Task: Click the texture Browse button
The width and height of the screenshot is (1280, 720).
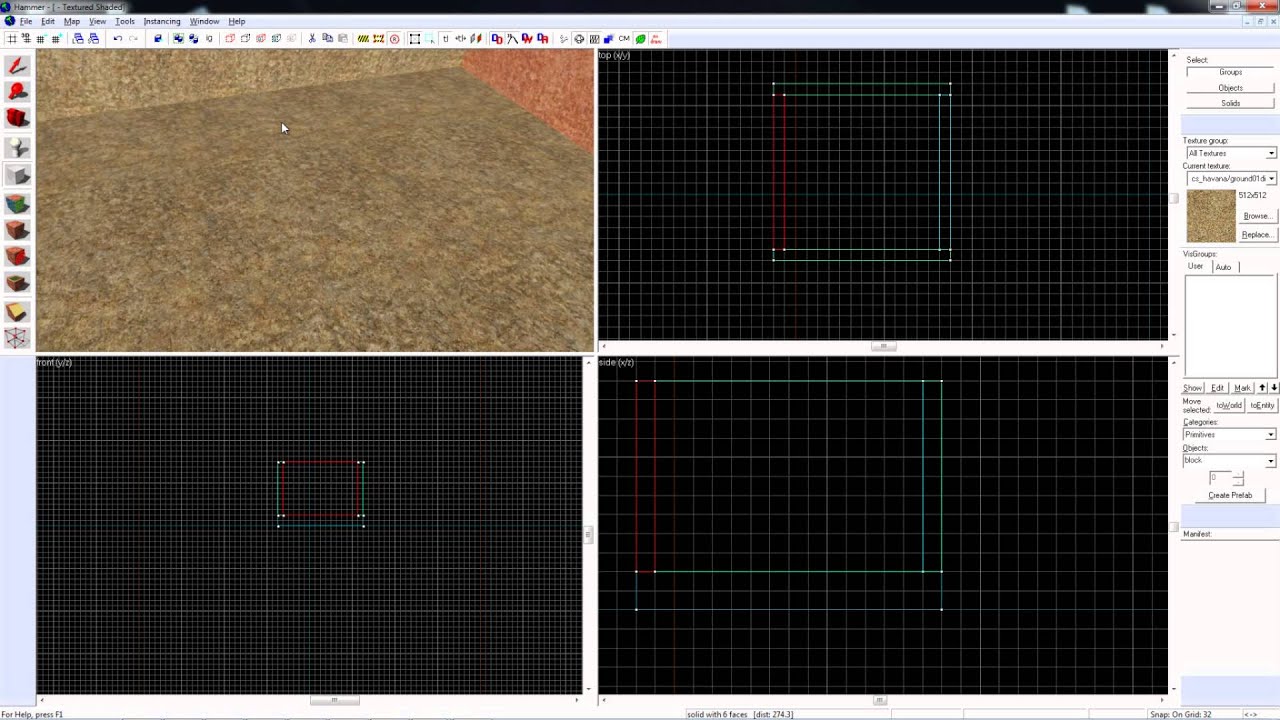Action: (1257, 216)
